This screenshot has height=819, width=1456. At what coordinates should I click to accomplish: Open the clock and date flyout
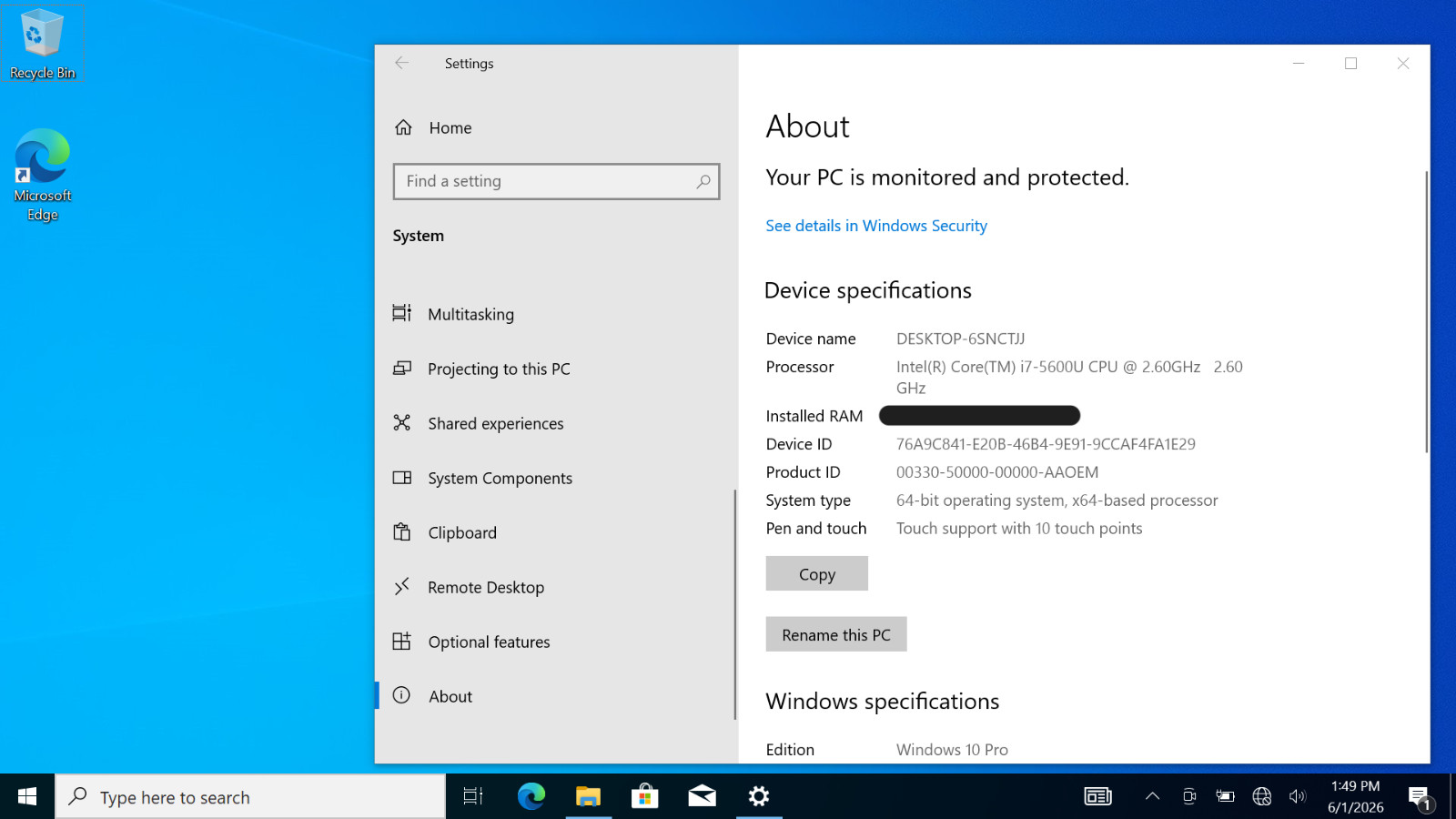coord(1355,796)
